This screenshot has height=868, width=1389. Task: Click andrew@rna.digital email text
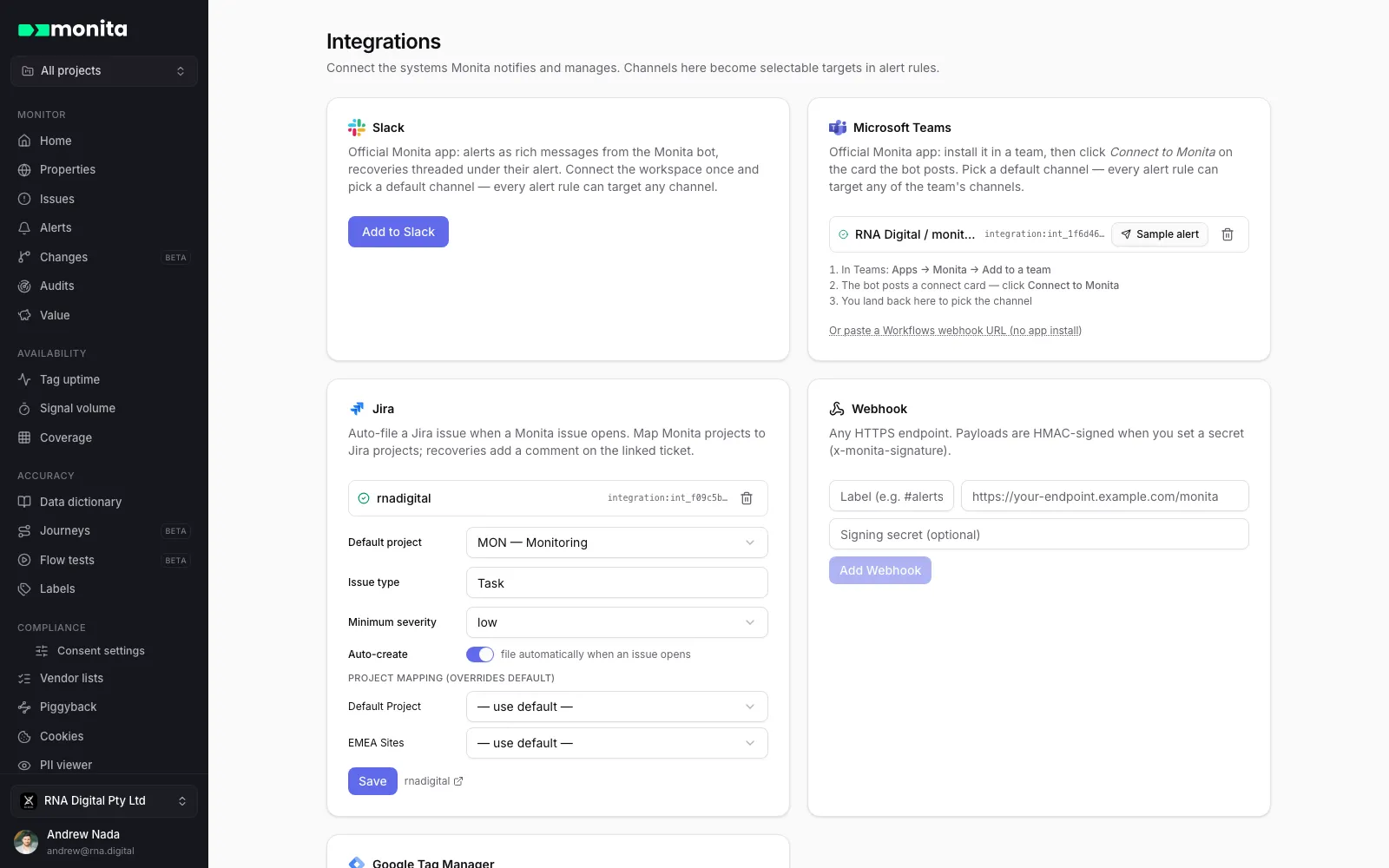coord(90,852)
